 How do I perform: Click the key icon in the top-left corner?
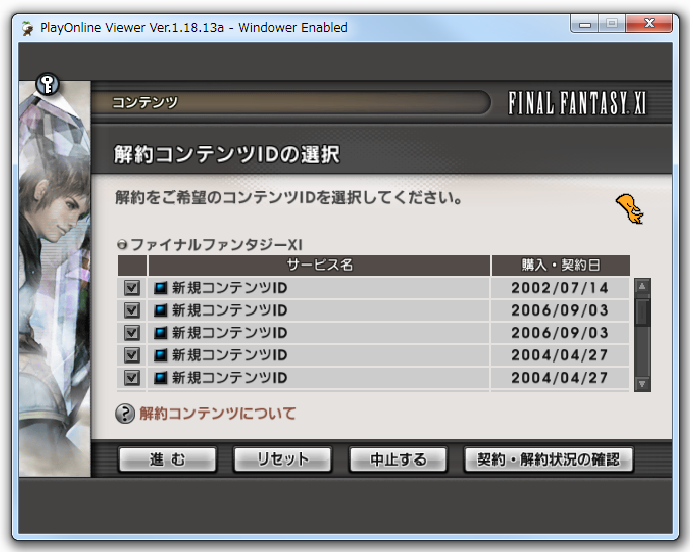pyautogui.click(x=48, y=85)
